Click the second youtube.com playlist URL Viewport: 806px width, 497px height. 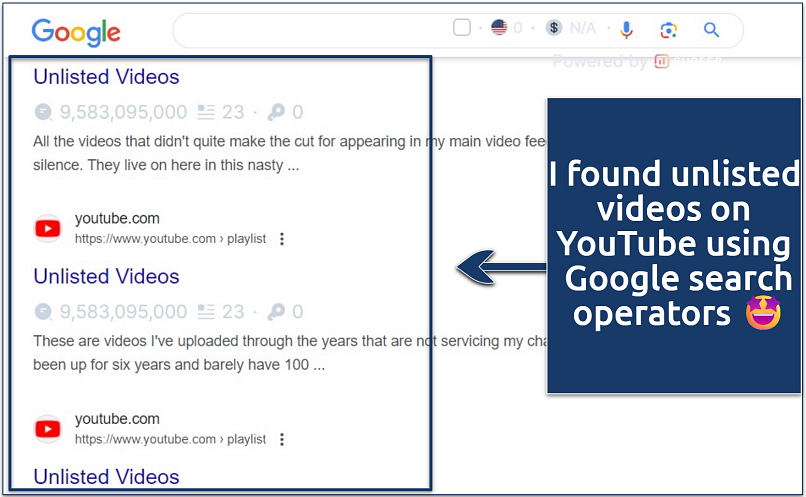click(170, 439)
